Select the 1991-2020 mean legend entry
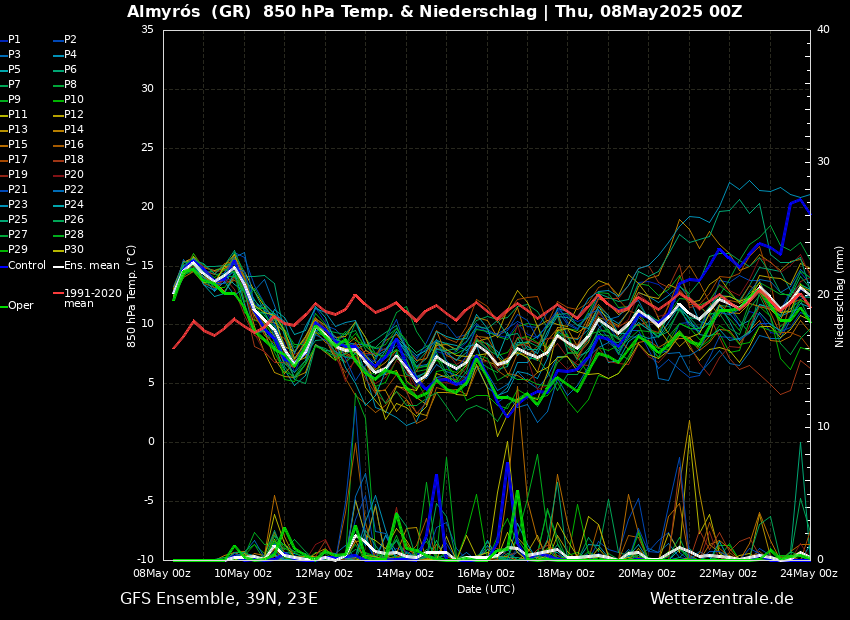This screenshot has height=620, width=850. pyautogui.click(x=92, y=298)
